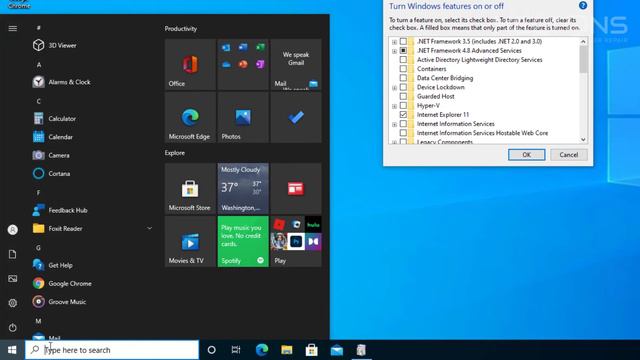Screen dimensions: 640x360
Task: Open Get Help app
Action: pos(53,265)
